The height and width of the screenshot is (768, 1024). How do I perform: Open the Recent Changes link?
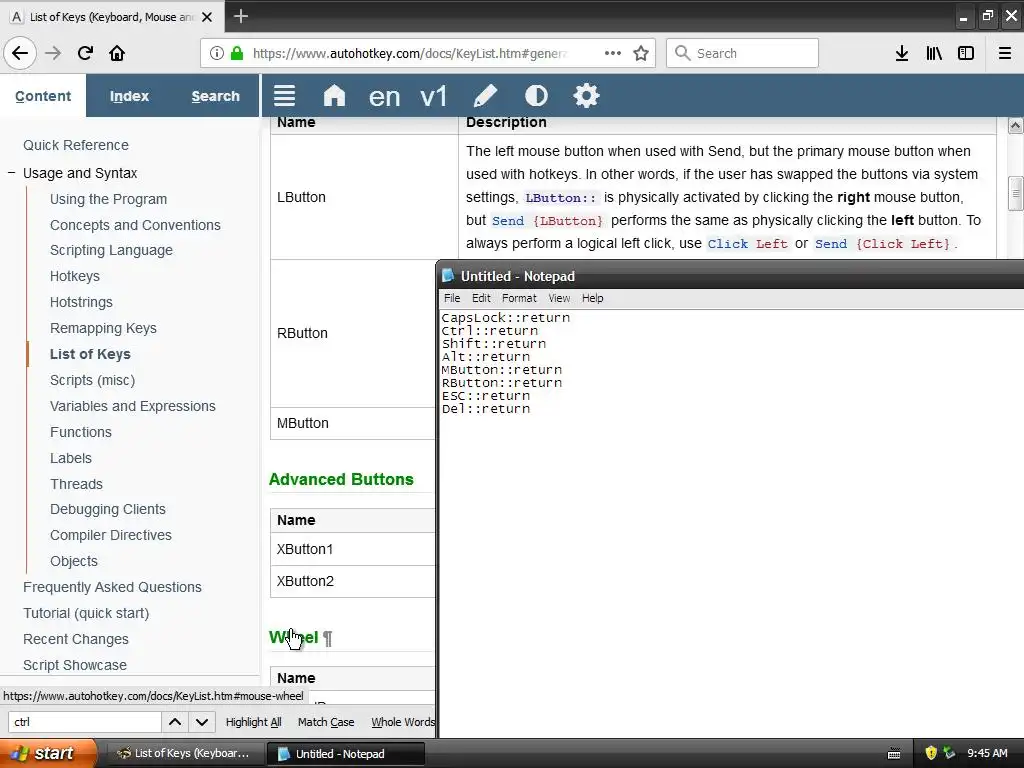(76, 639)
